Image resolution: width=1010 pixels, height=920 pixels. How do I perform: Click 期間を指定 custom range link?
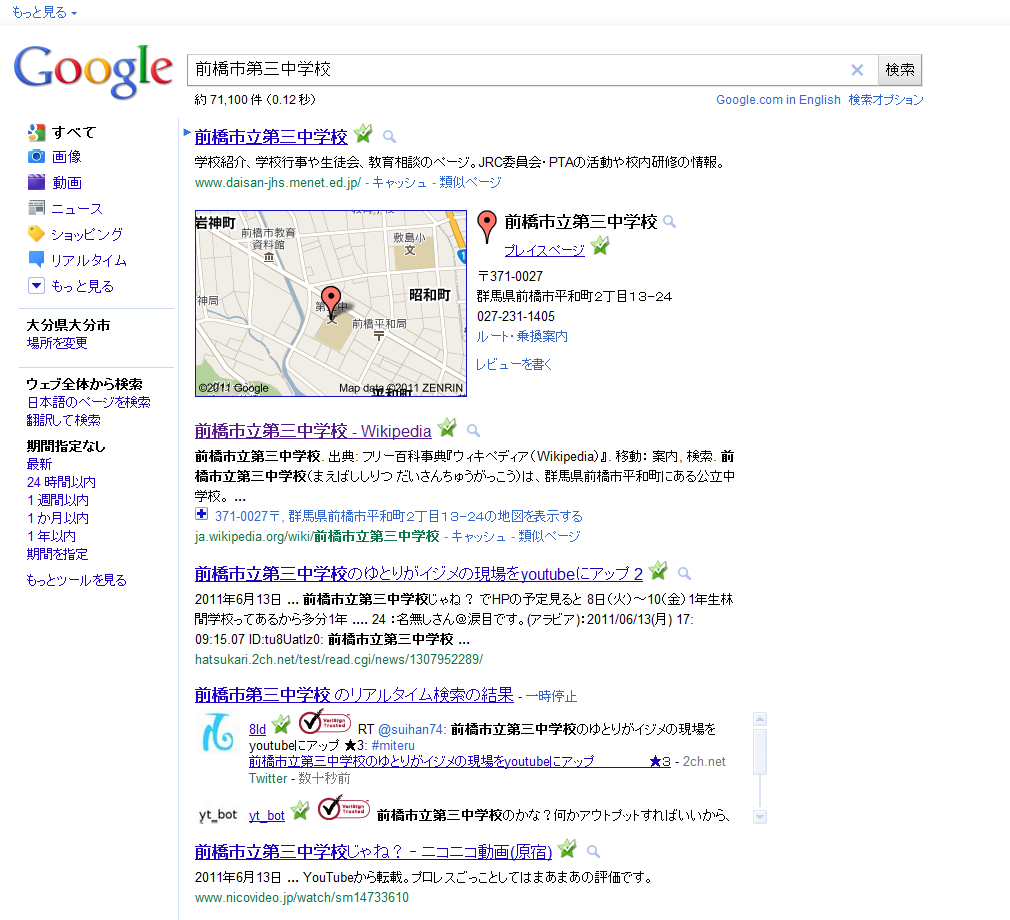click(57, 554)
